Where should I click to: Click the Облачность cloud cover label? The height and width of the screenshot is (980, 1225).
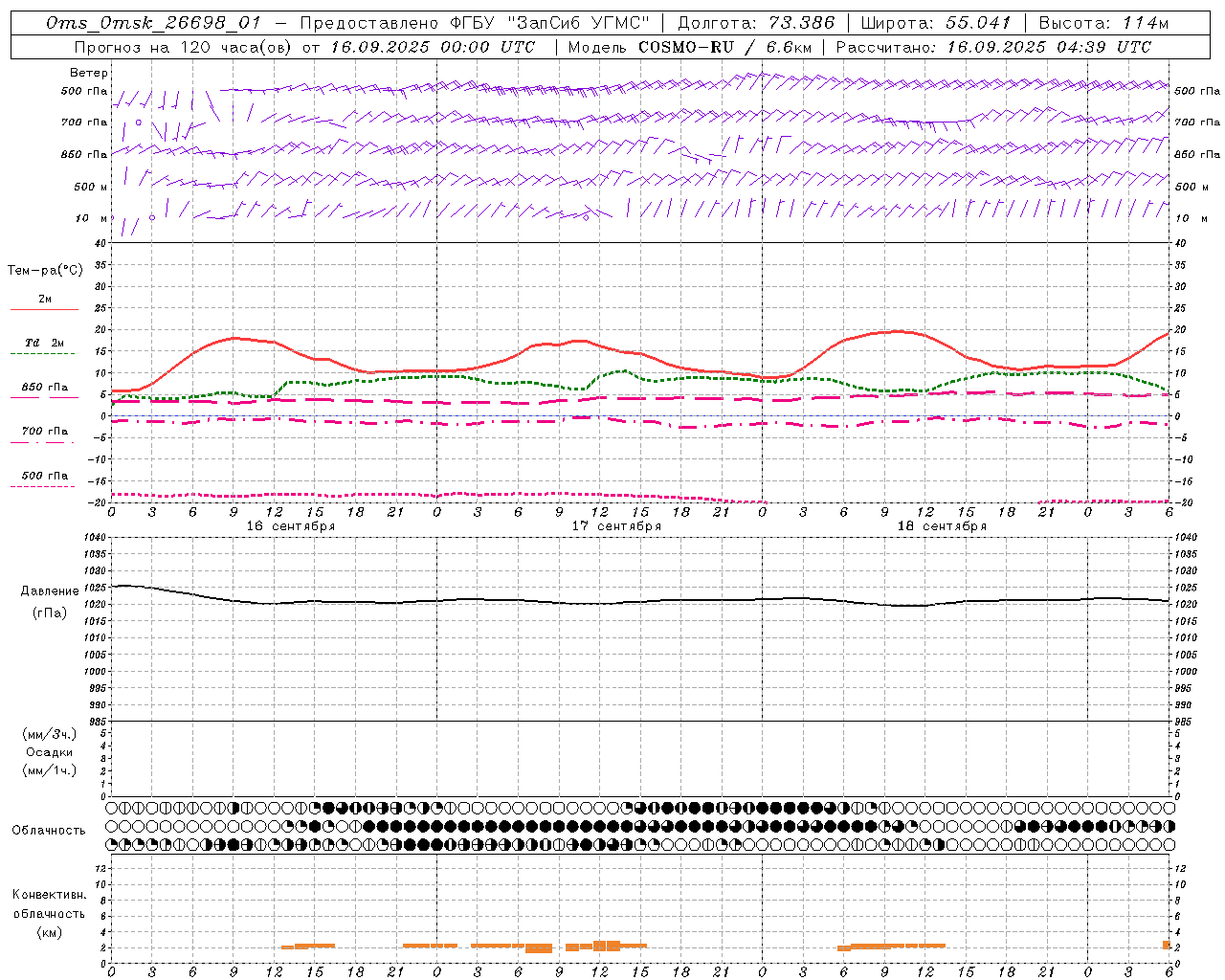49,831
